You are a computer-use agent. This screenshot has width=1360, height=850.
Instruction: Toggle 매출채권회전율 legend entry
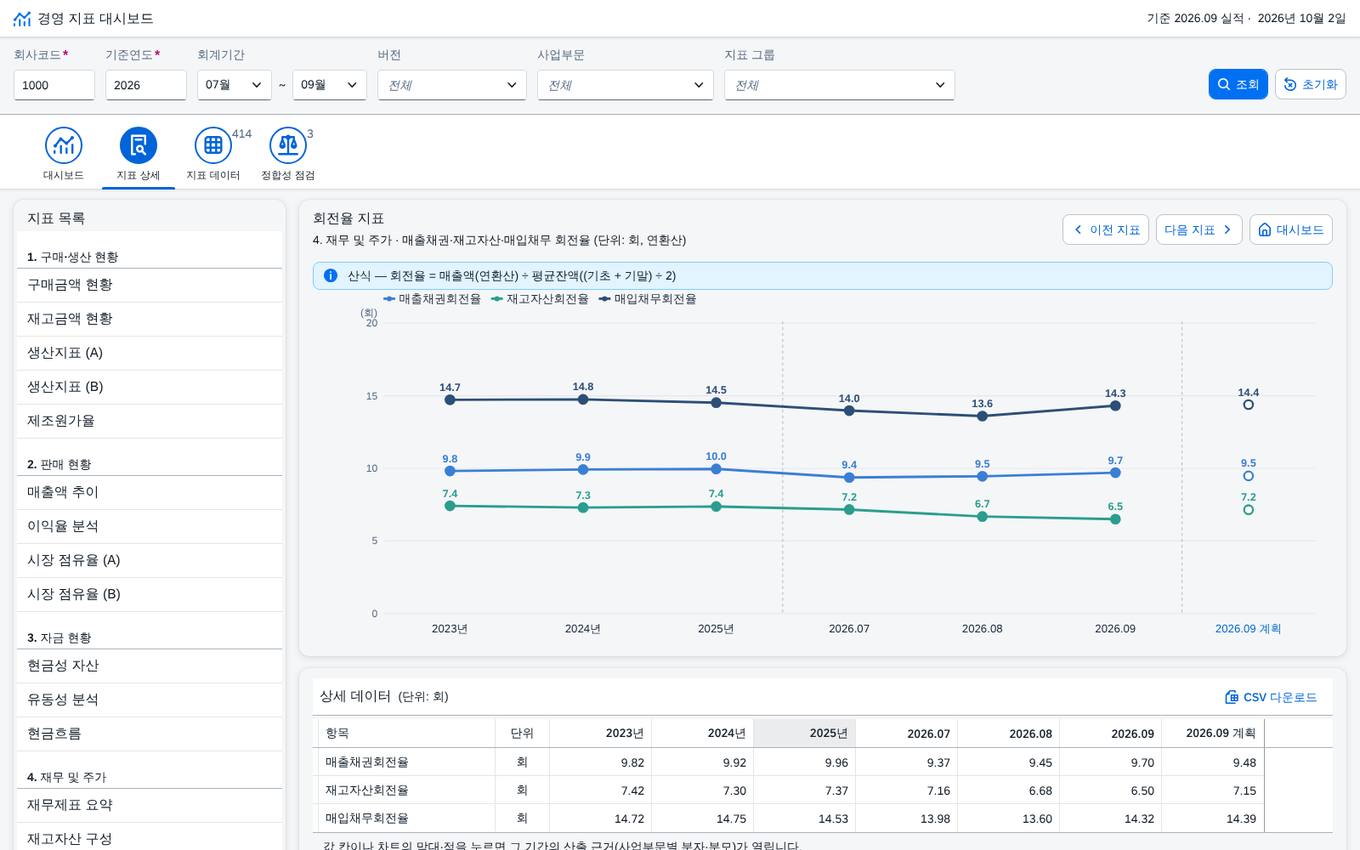coord(432,299)
